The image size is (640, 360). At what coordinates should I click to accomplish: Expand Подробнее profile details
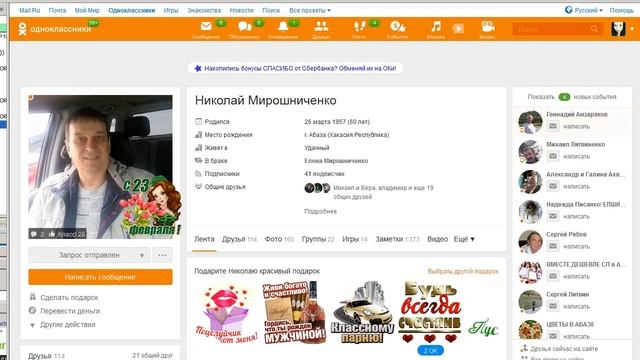(x=320, y=211)
